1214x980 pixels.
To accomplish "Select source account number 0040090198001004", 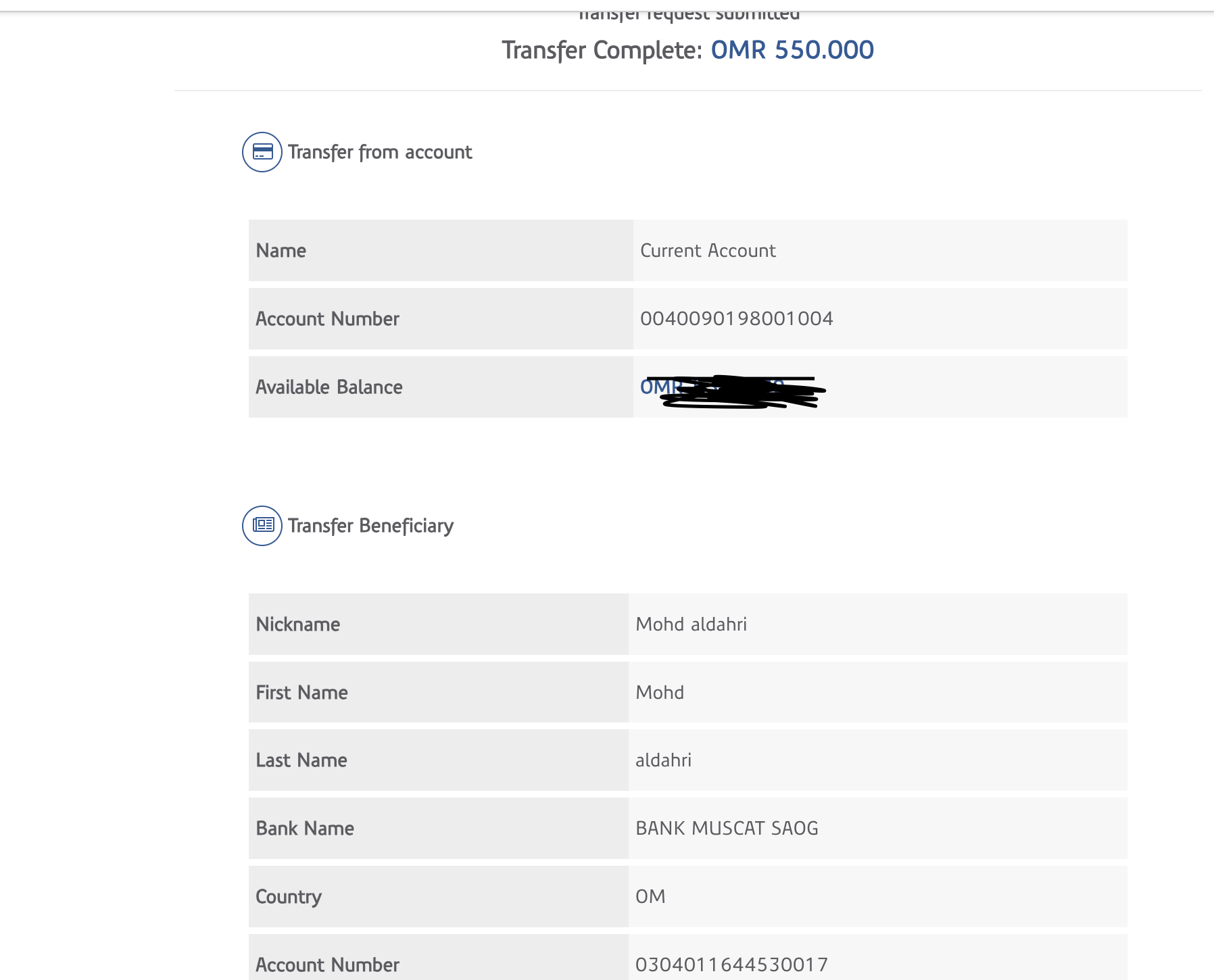I will coord(736,319).
